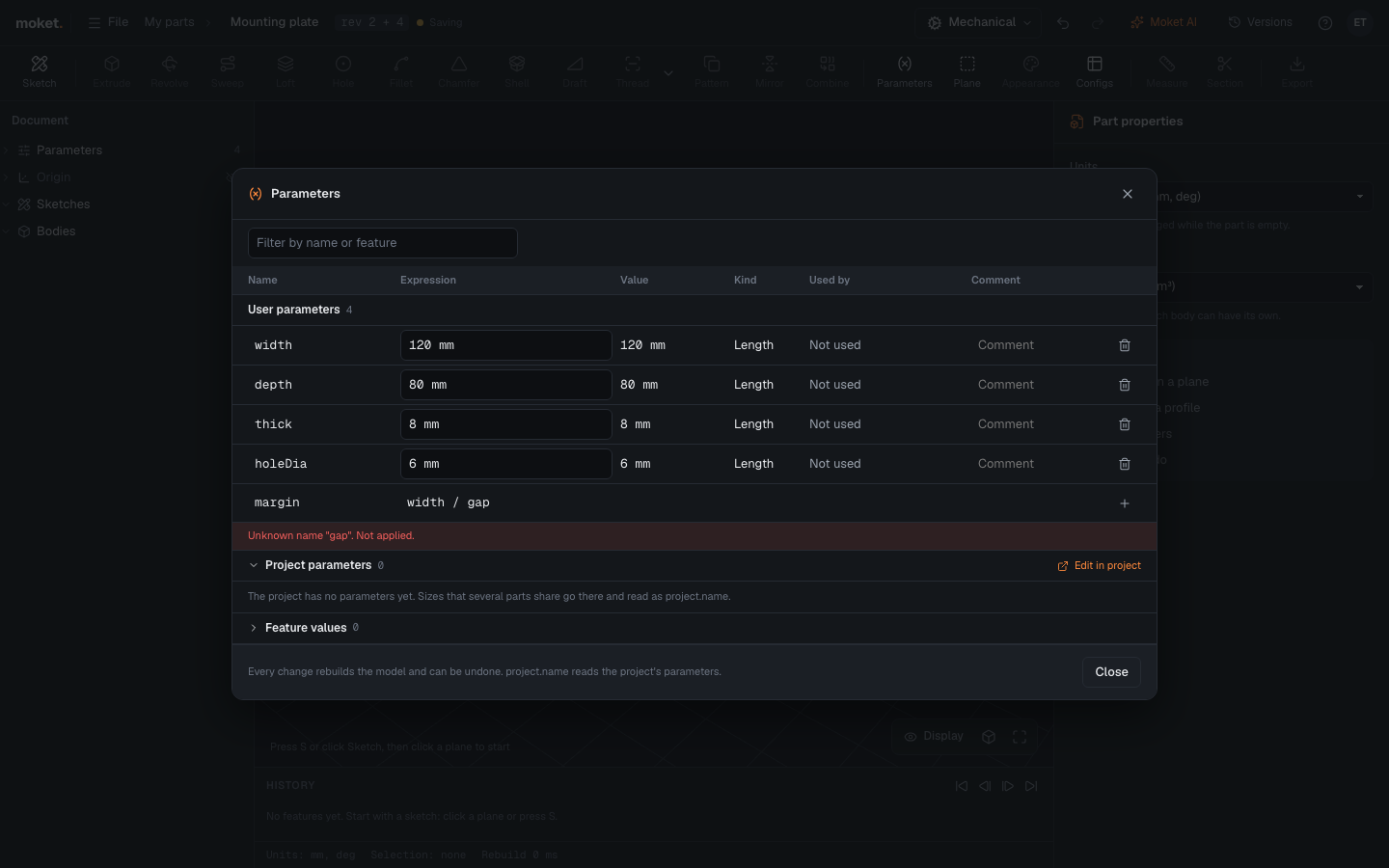Screen dimensions: 1389x868
Task: Select the Shell tool
Action: click(517, 71)
